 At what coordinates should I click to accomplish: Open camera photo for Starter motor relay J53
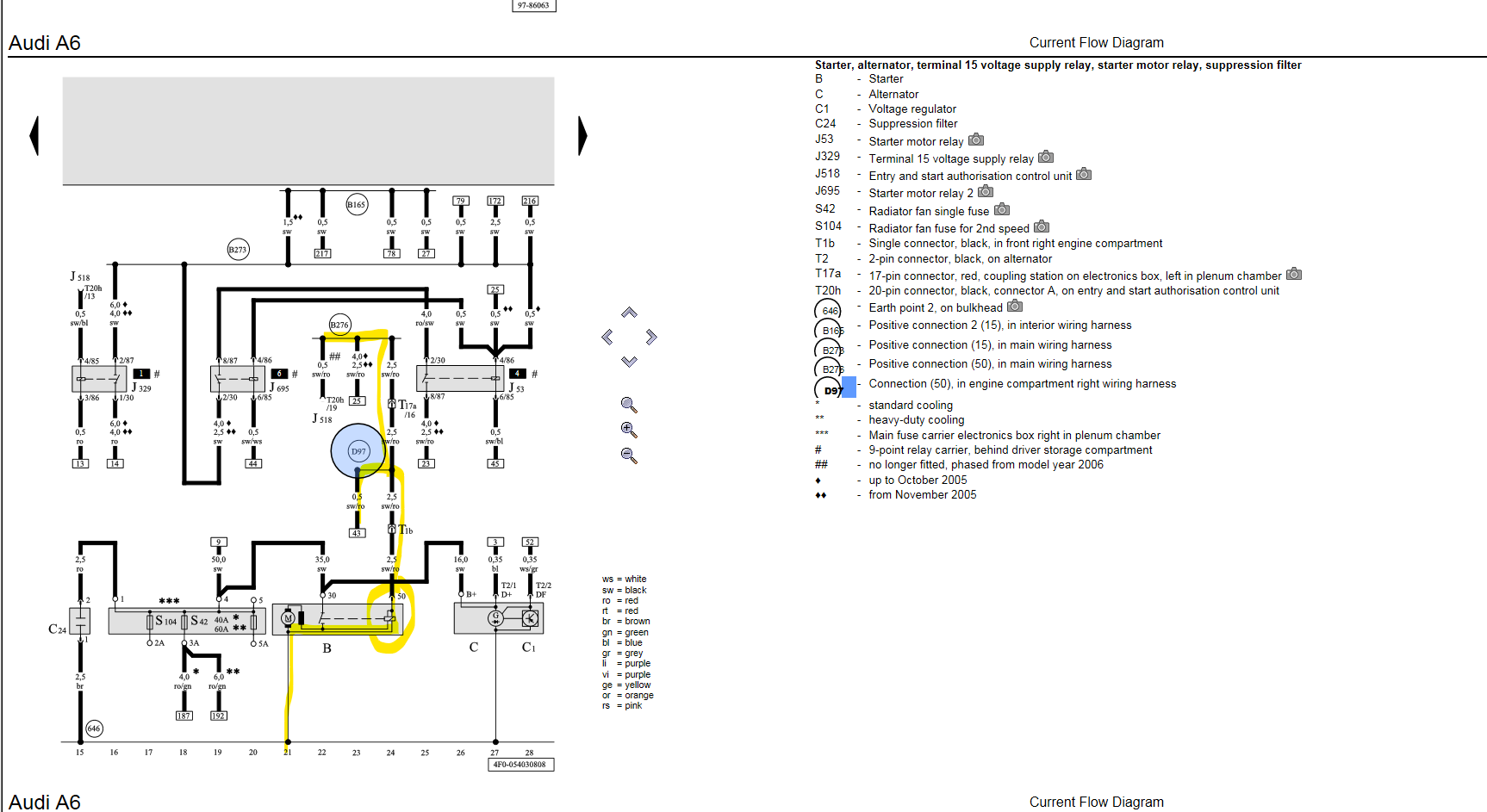click(976, 140)
